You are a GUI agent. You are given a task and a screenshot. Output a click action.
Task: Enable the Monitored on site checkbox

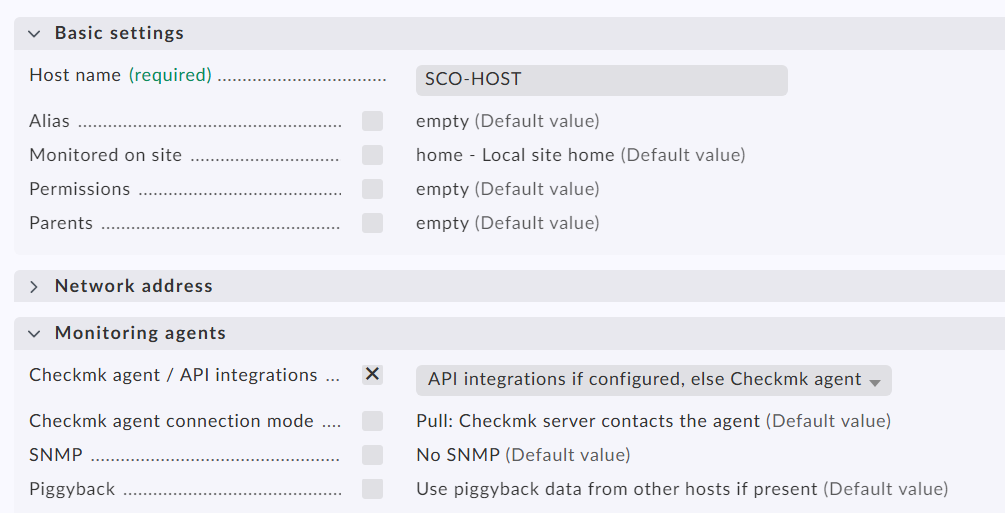click(372, 155)
